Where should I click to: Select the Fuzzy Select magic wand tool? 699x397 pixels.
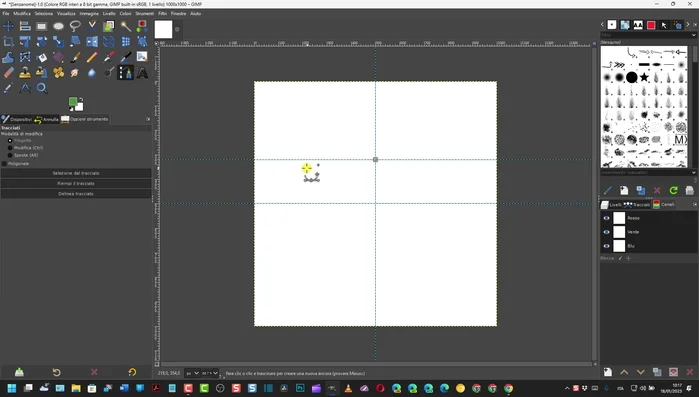[126, 26]
